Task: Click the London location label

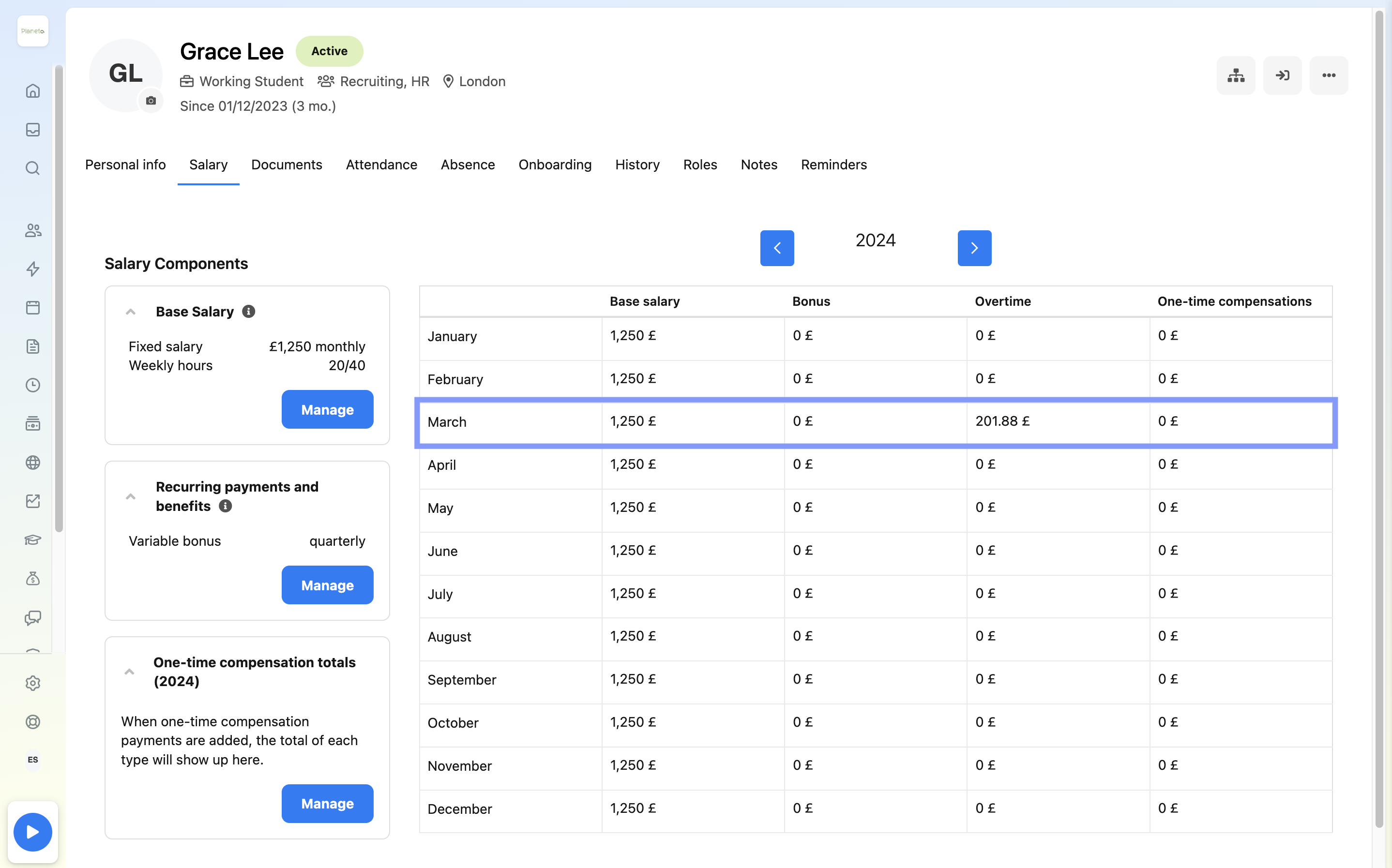Action: click(x=483, y=81)
